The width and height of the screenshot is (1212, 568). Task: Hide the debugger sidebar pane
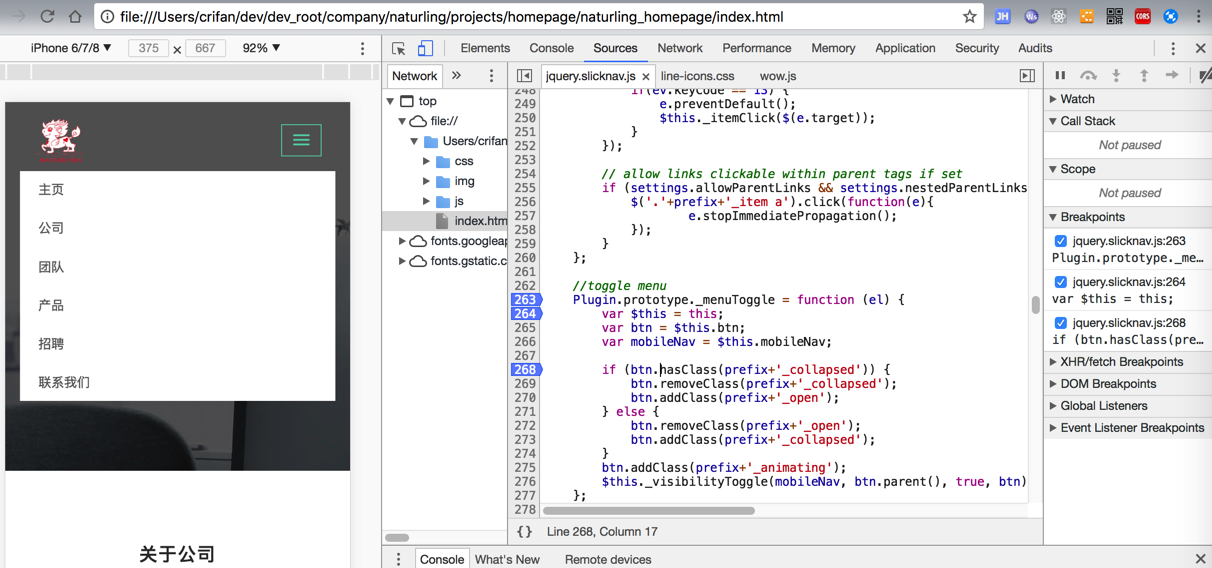[x=1027, y=76]
